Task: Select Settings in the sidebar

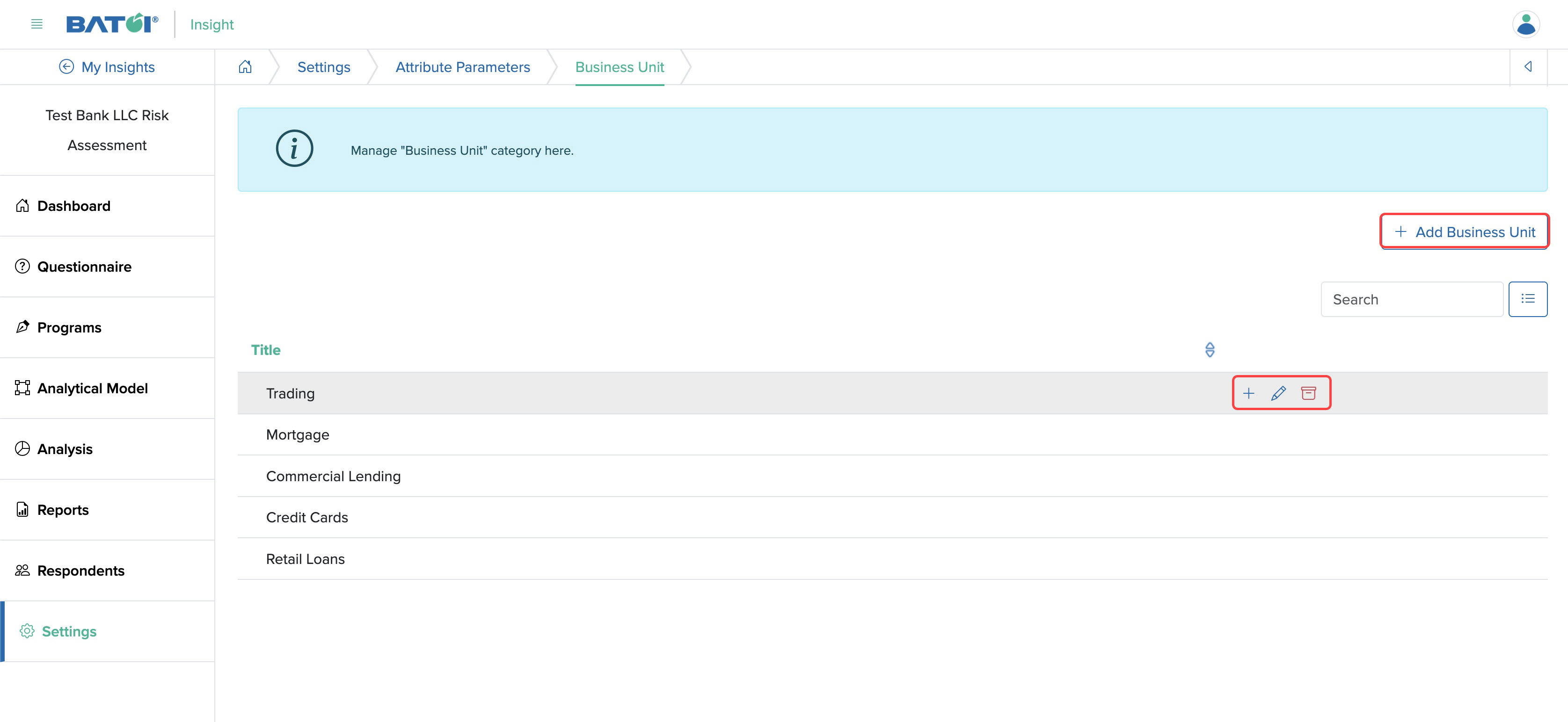Action: point(107,632)
